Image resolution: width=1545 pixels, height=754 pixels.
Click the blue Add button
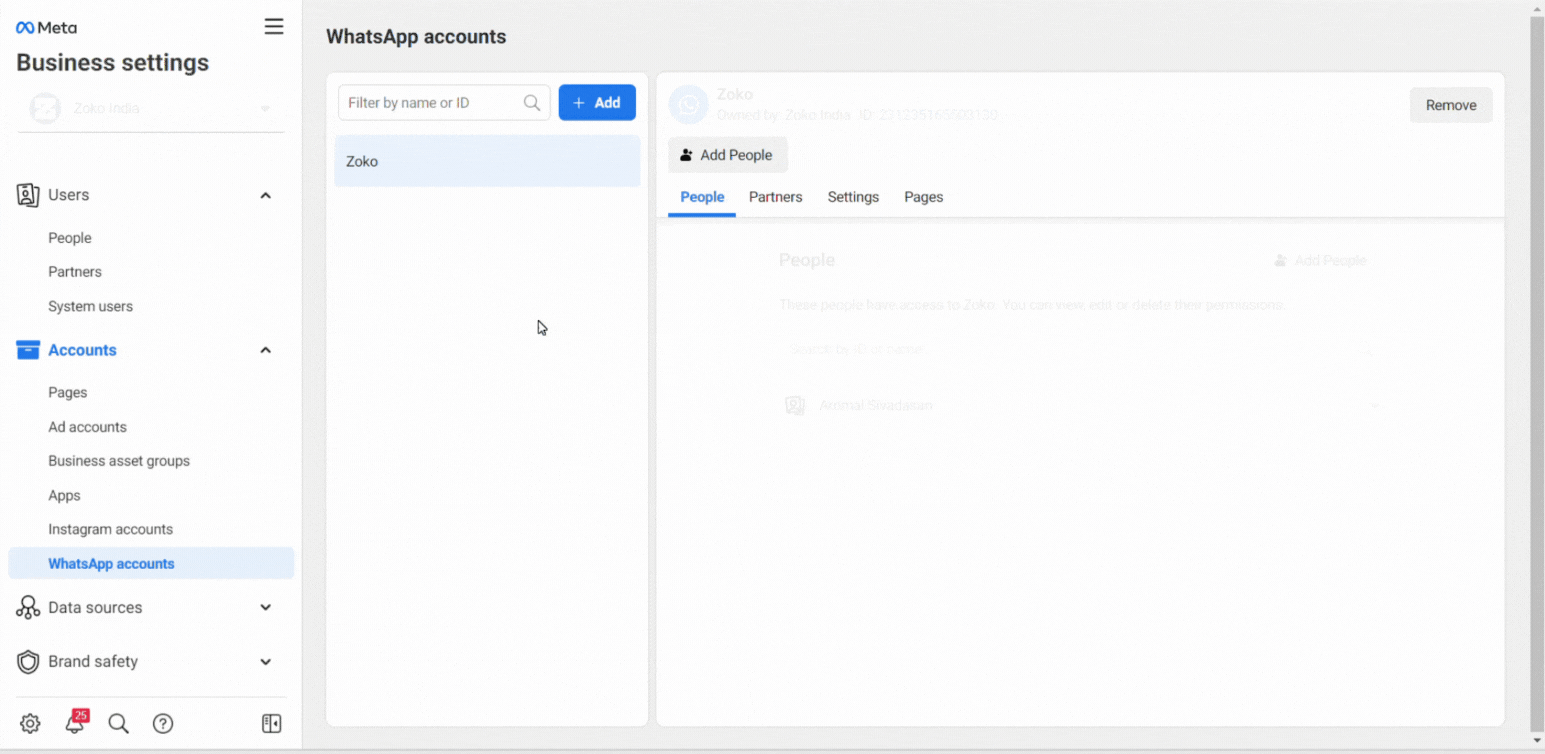597,103
